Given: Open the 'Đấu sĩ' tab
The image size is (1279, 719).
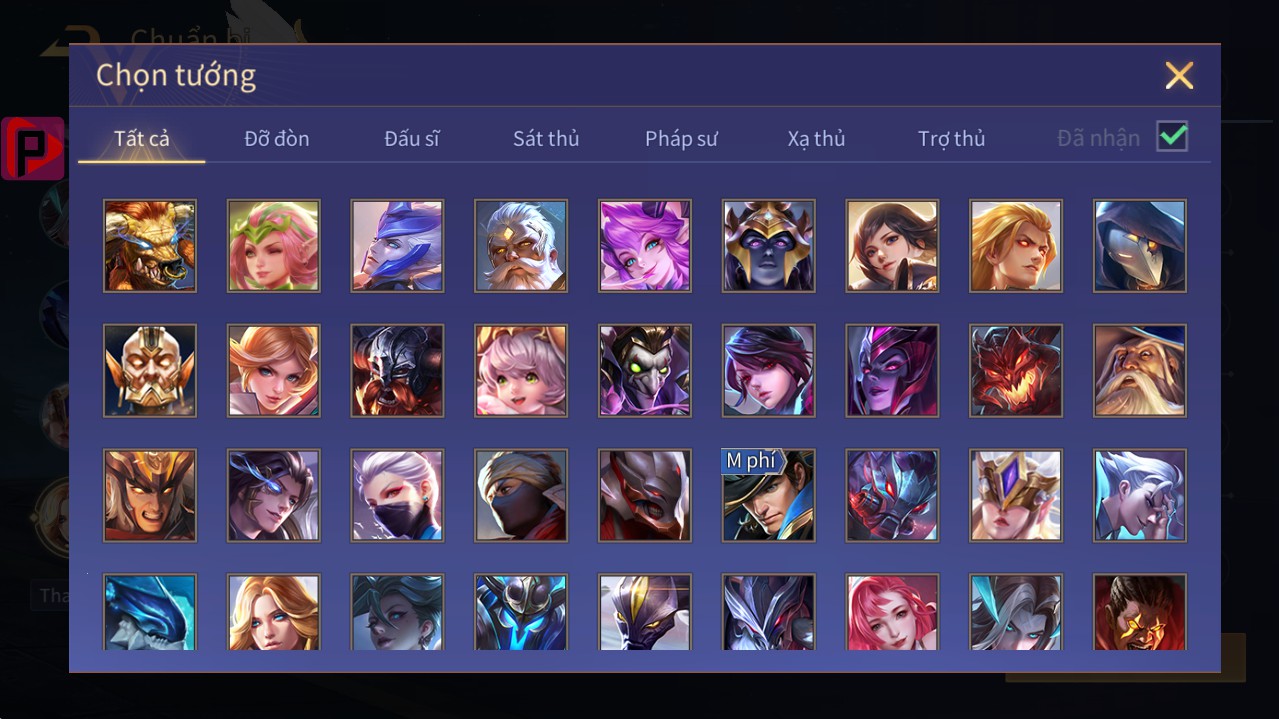Looking at the screenshot, I should [x=412, y=139].
